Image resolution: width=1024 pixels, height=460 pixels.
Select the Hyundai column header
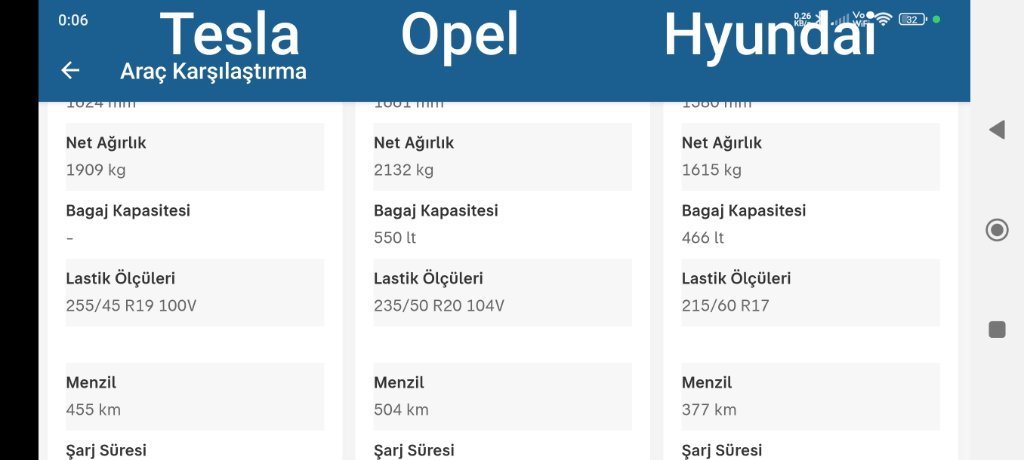coord(769,35)
